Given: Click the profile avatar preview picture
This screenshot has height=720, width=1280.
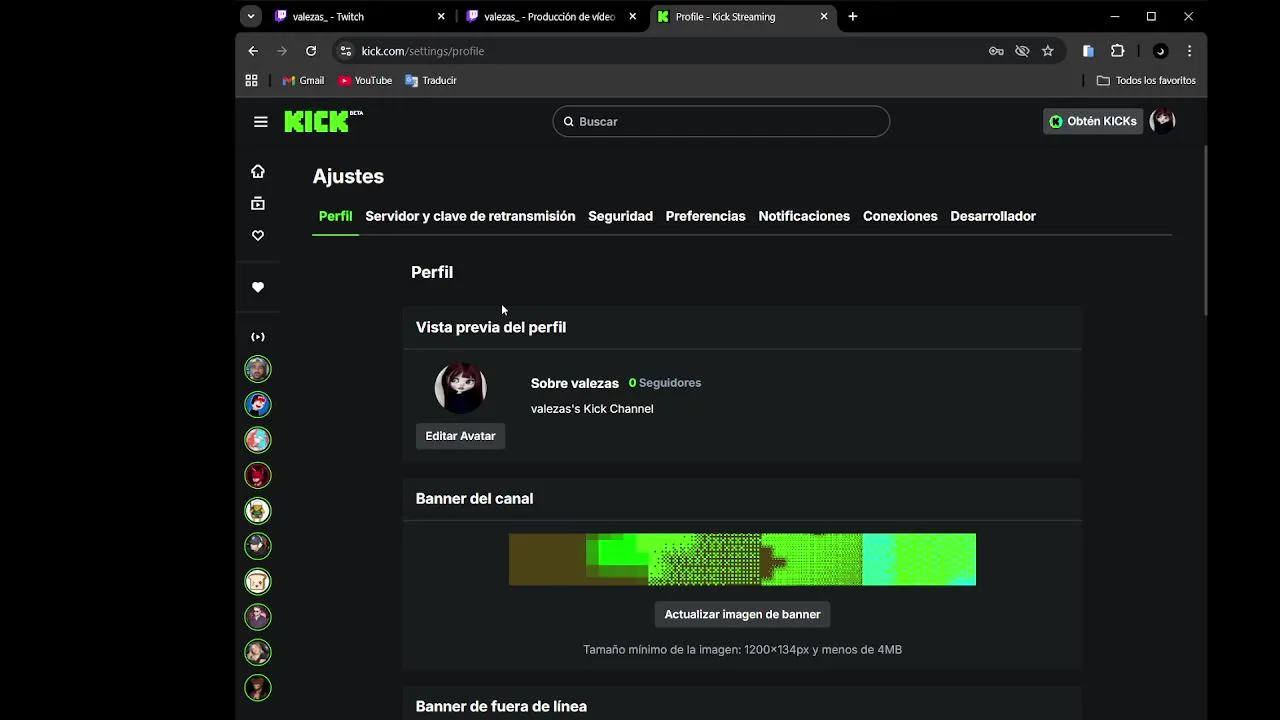Looking at the screenshot, I should 460,388.
